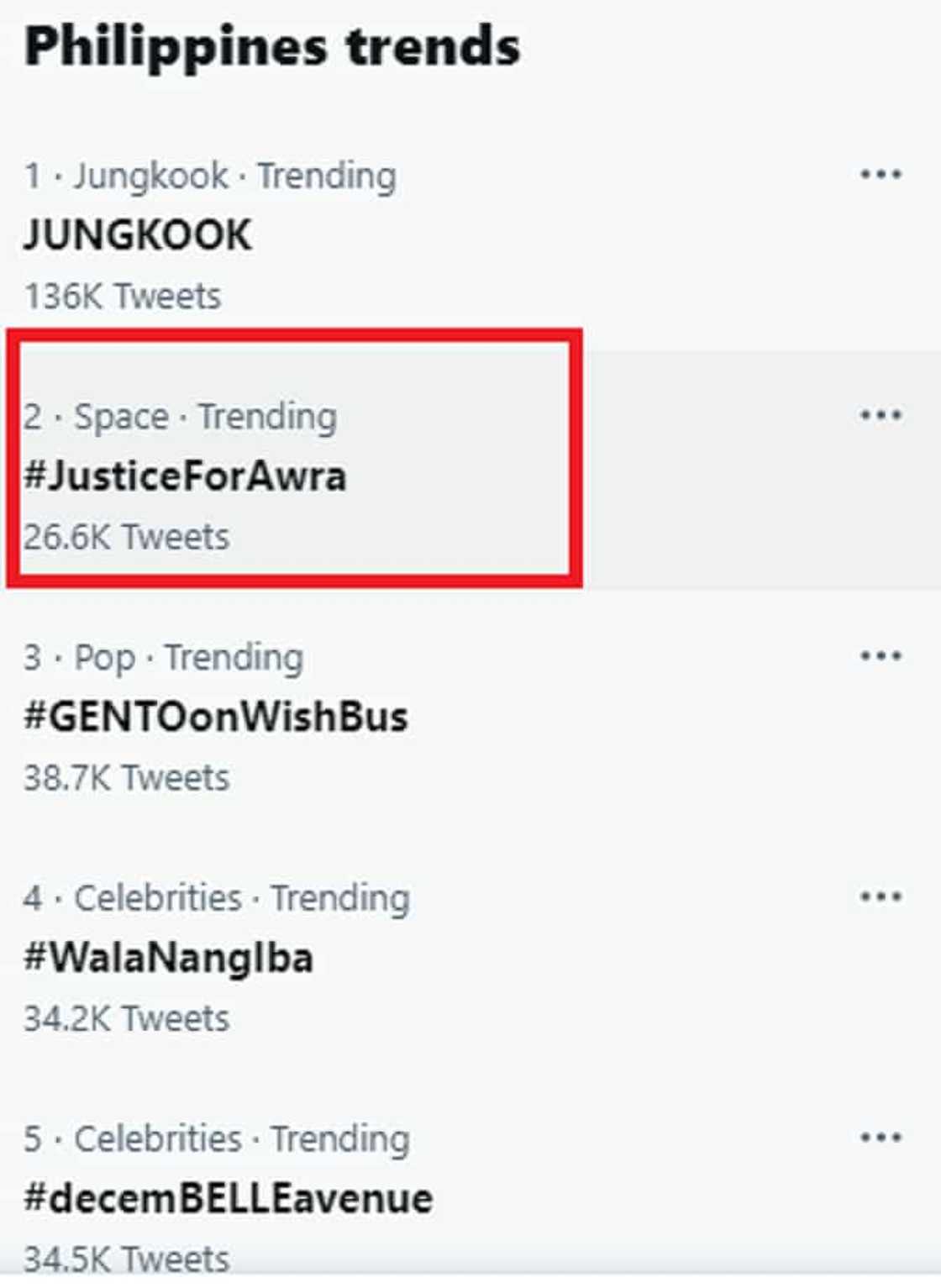Click the "5 · Celebrities · Trending" label
This screenshot has height=1288, width=941.
(x=217, y=1139)
